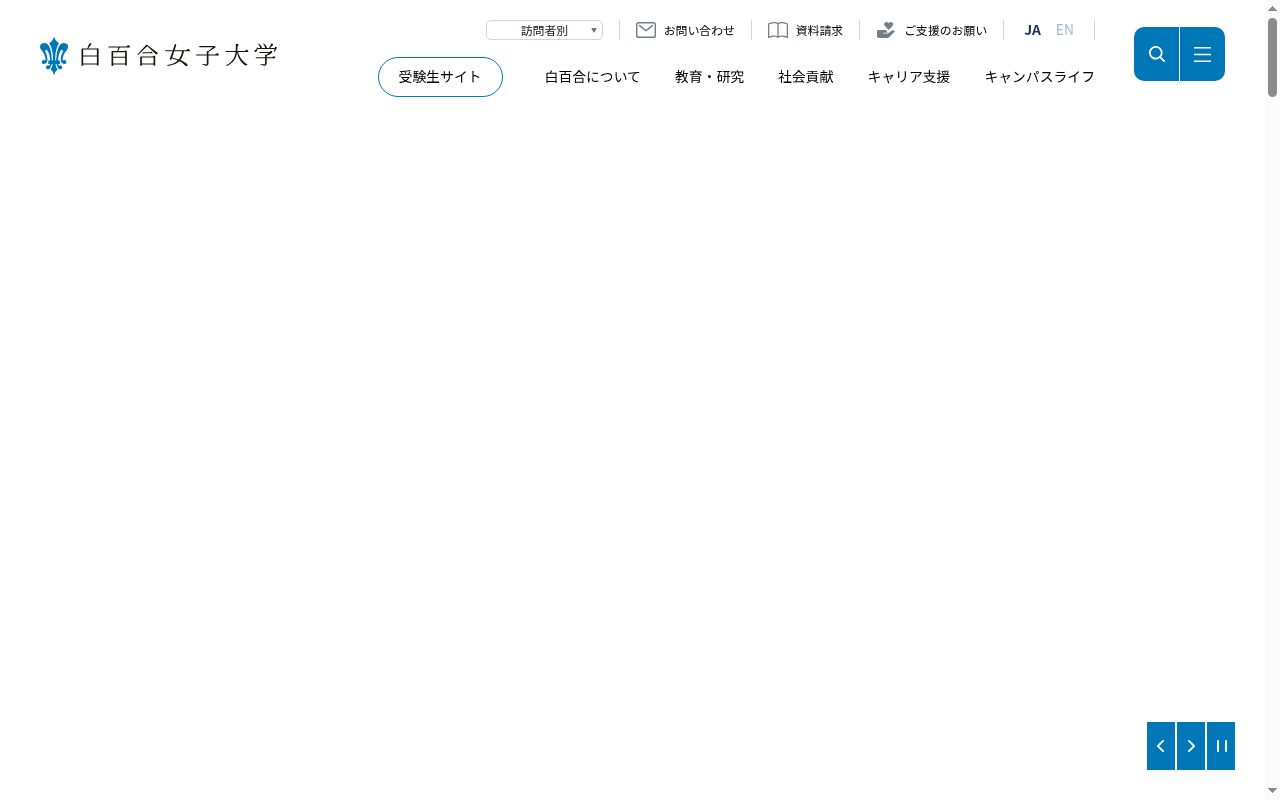Image resolution: width=1280 pixels, height=800 pixels.
Task: Click the heart-in-hand icon for ご支援のお願い
Action: (x=885, y=30)
